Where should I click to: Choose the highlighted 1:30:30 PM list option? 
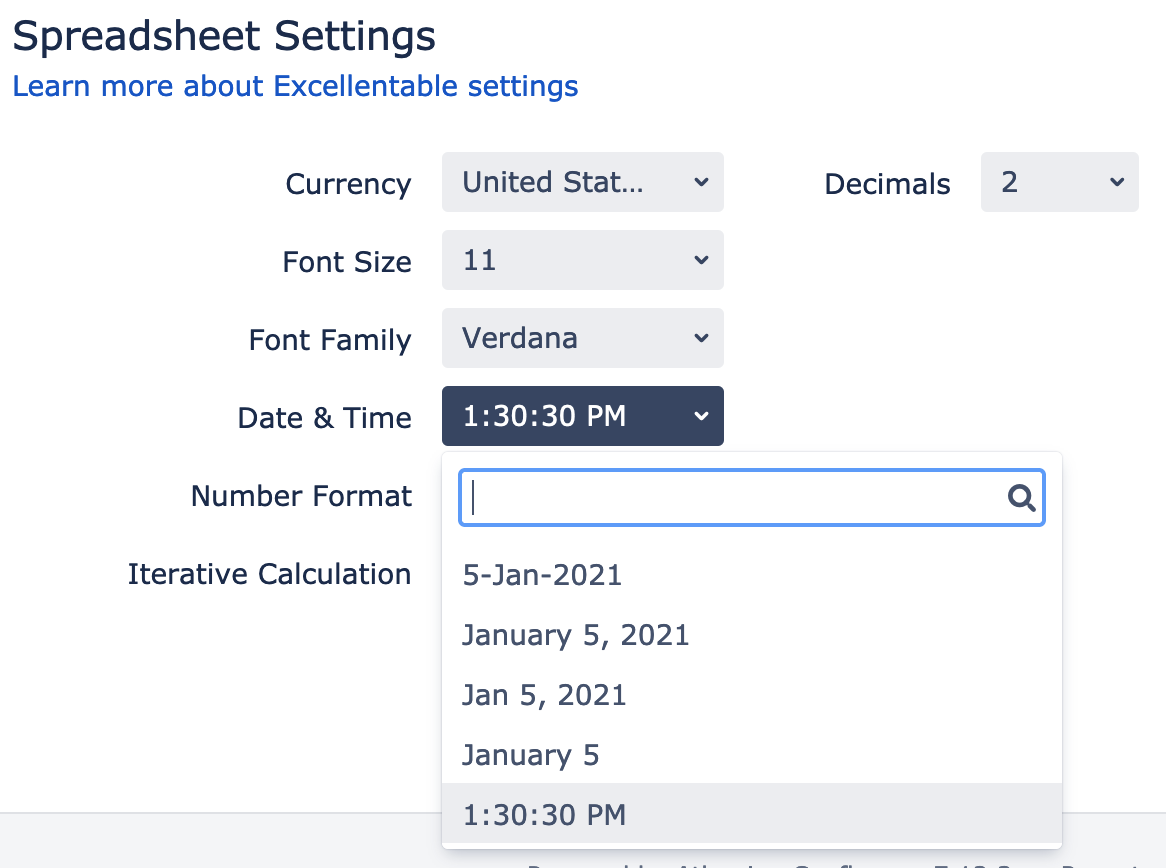pyautogui.click(x=752, y=814)
